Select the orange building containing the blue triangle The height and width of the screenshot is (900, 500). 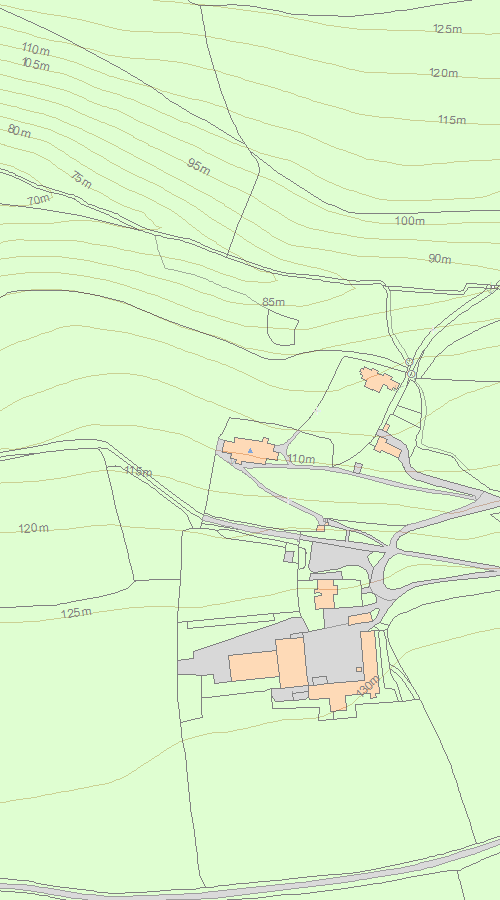(250, 451)
